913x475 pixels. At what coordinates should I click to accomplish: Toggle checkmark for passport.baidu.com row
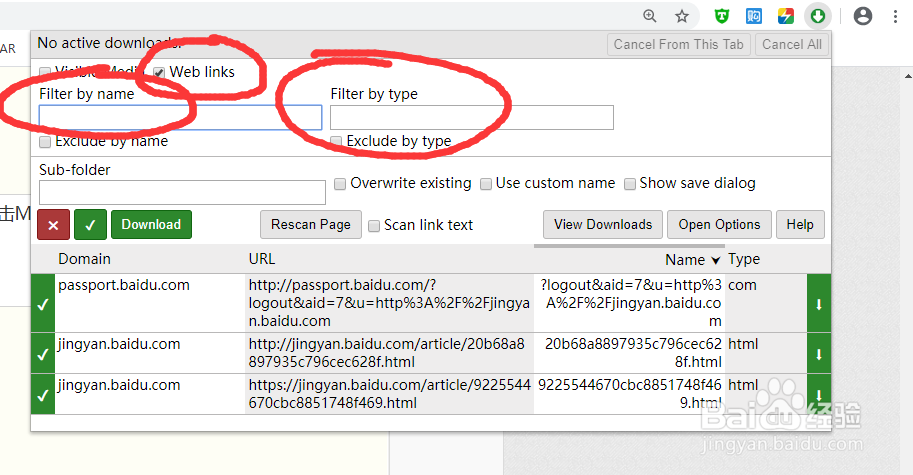(x=43, y=303)
